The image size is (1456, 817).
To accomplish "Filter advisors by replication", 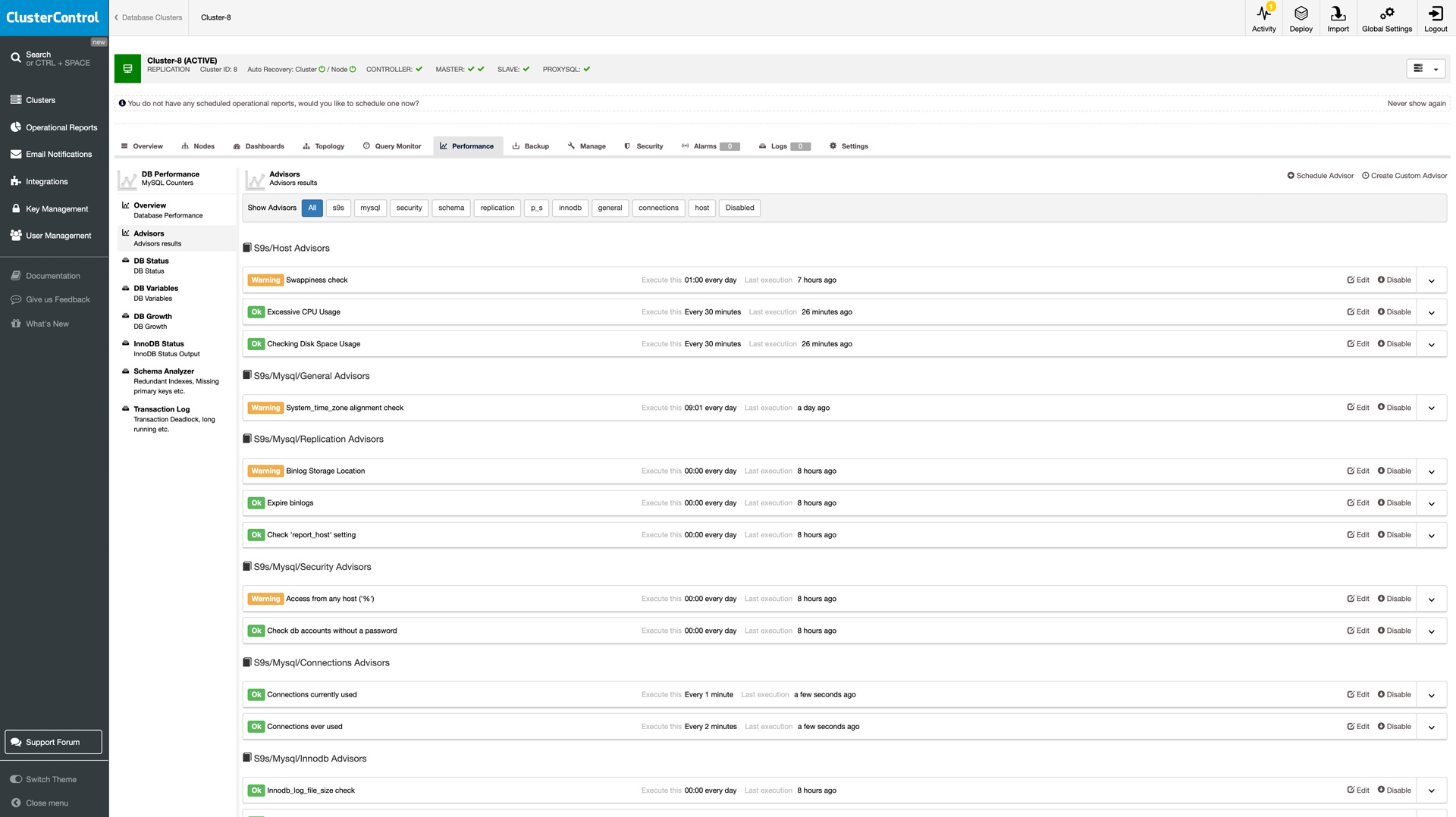I will pos(497,208).
